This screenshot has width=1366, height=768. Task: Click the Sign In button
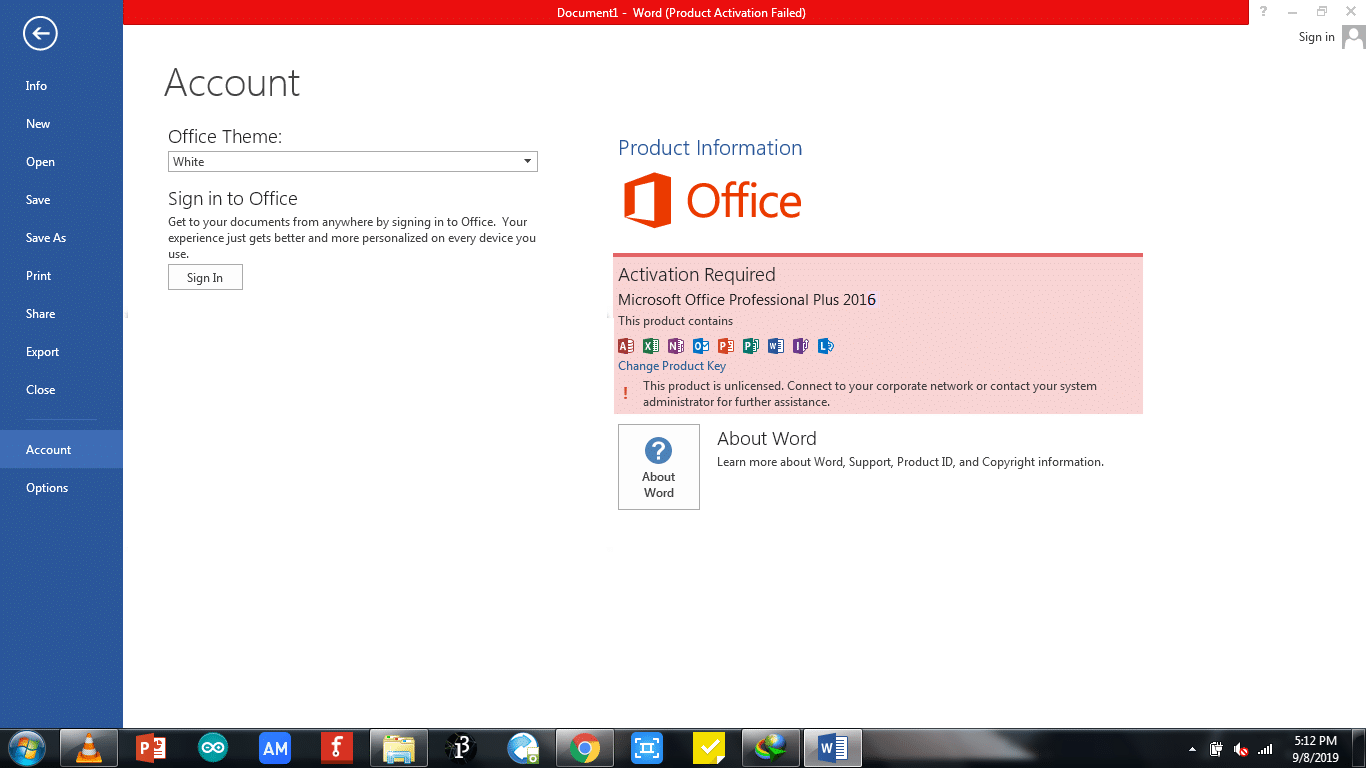pos(205,277)
